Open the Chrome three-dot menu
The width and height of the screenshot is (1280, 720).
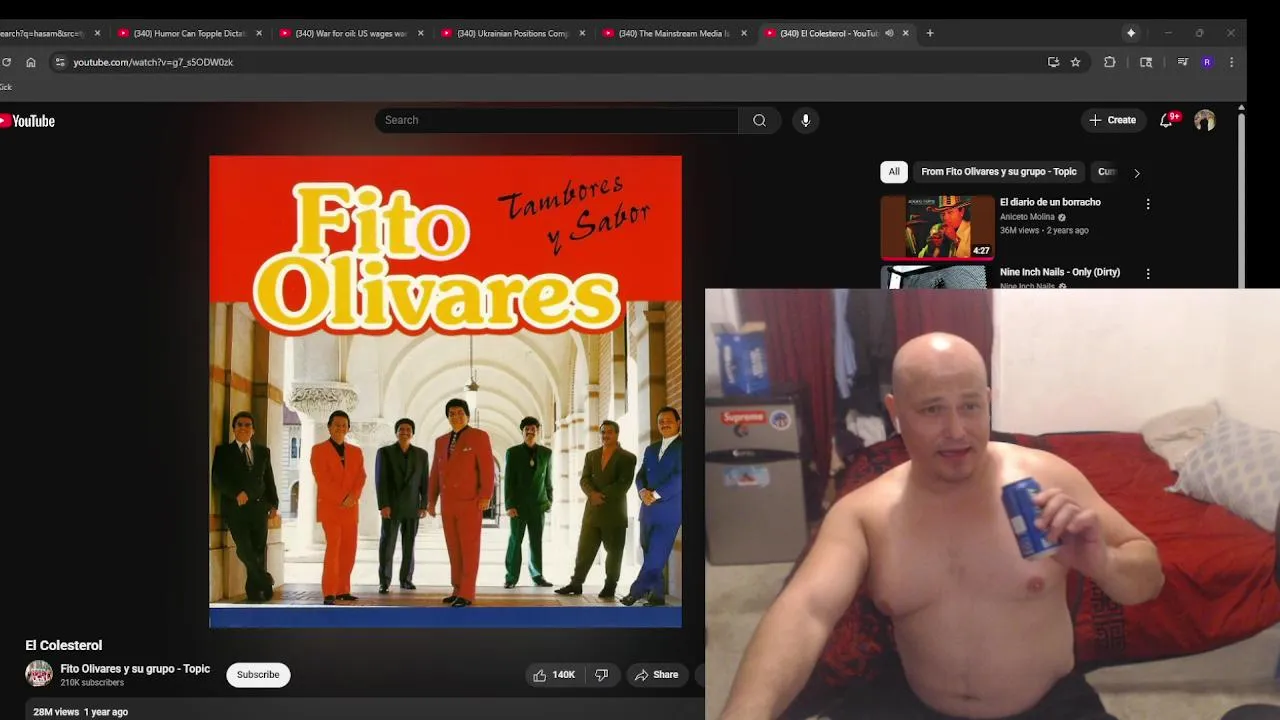coord(1231,62)
